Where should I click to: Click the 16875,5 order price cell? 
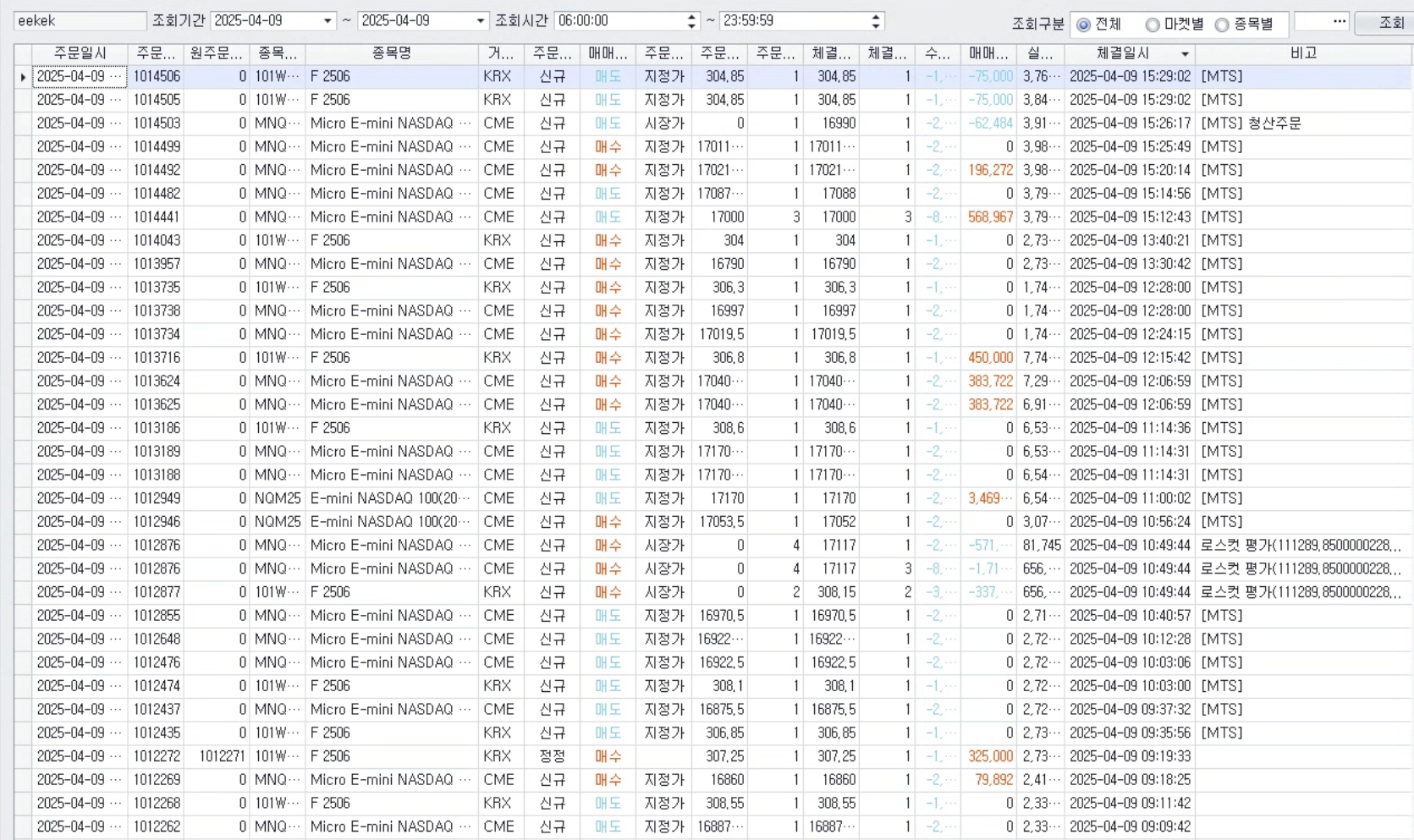click(x=721, y=710)
